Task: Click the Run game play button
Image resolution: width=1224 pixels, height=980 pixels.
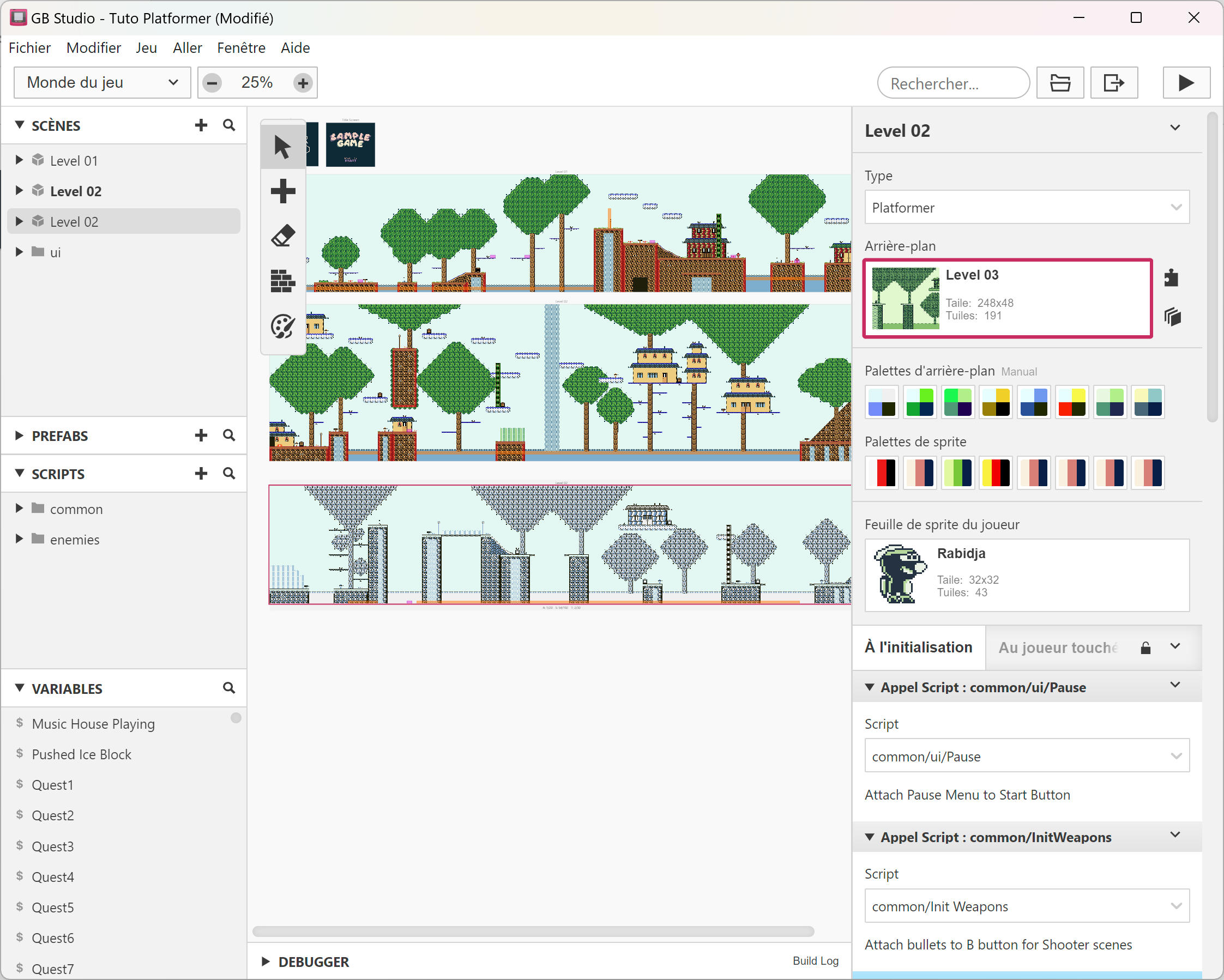Action: pos(1185,83)
